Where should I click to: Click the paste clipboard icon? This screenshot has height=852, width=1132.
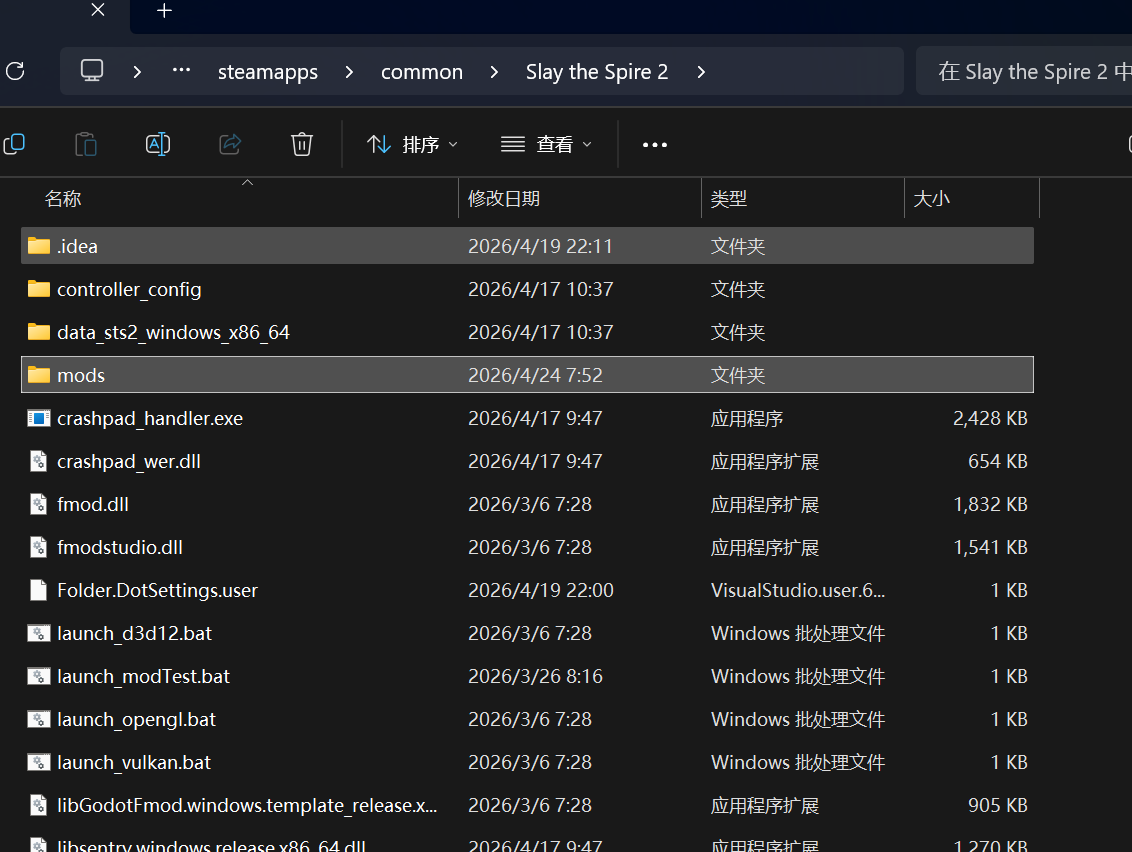pos(86,144)
